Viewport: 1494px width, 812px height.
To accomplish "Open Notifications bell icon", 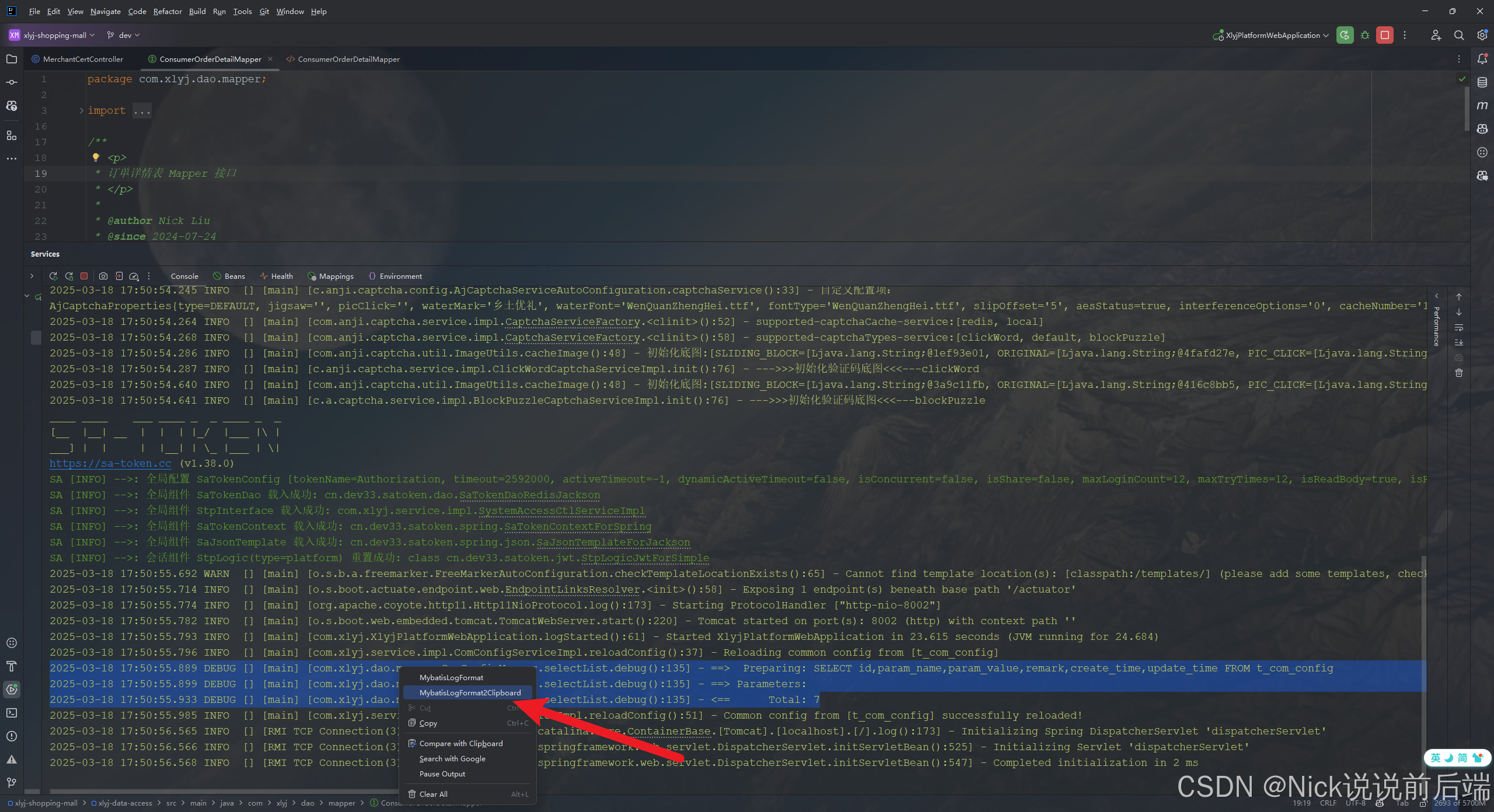I will (1482, 59).
